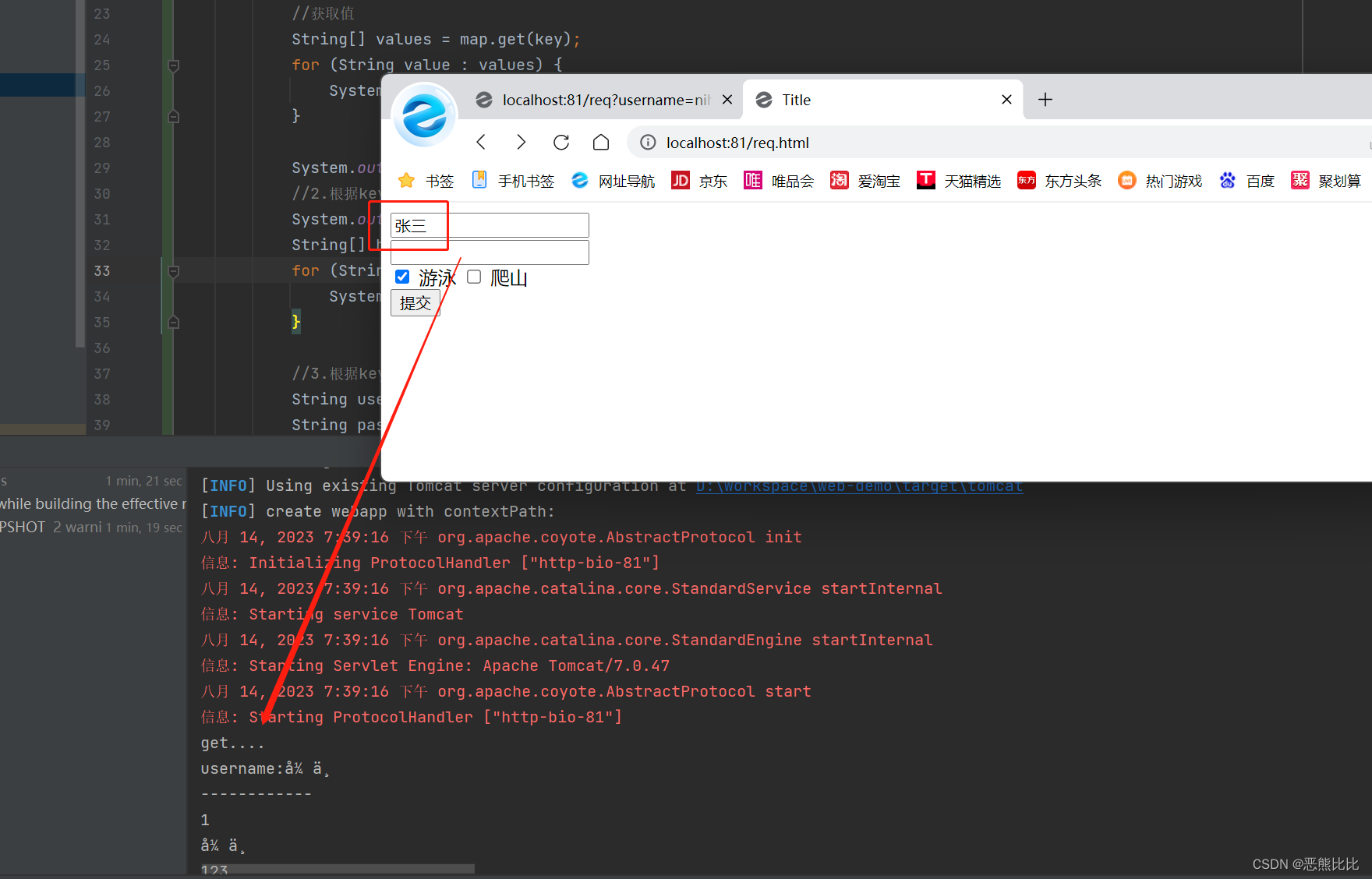Image resolution: width=1372 pixels, height=879 pixels.
Task: Check the 爬山 checkbox
Action: [474, 277]
